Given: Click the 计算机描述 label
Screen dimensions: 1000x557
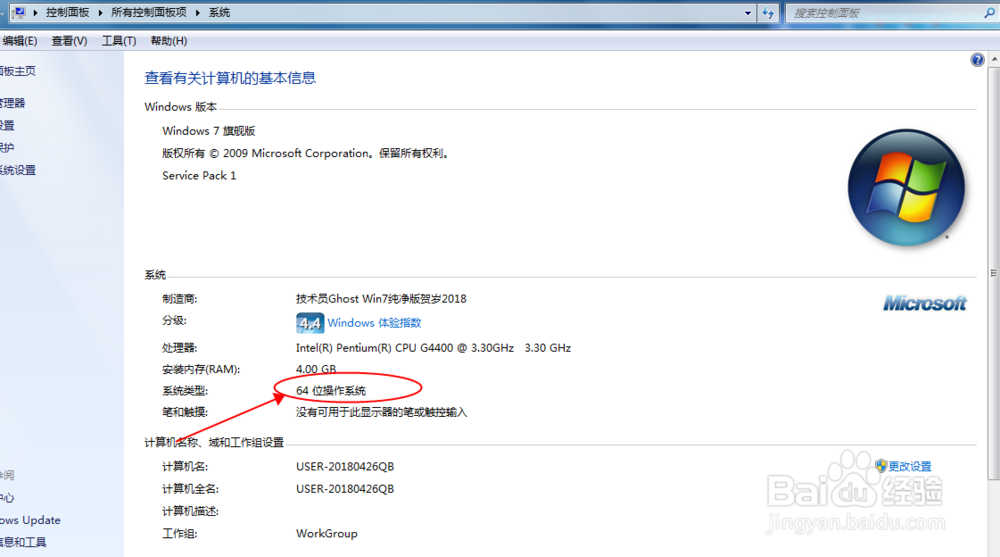Looking at the screenshot, I should coord(191,511).
